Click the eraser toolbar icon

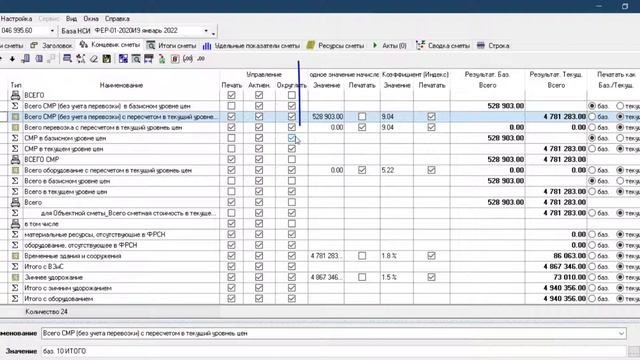pos(94,59)
